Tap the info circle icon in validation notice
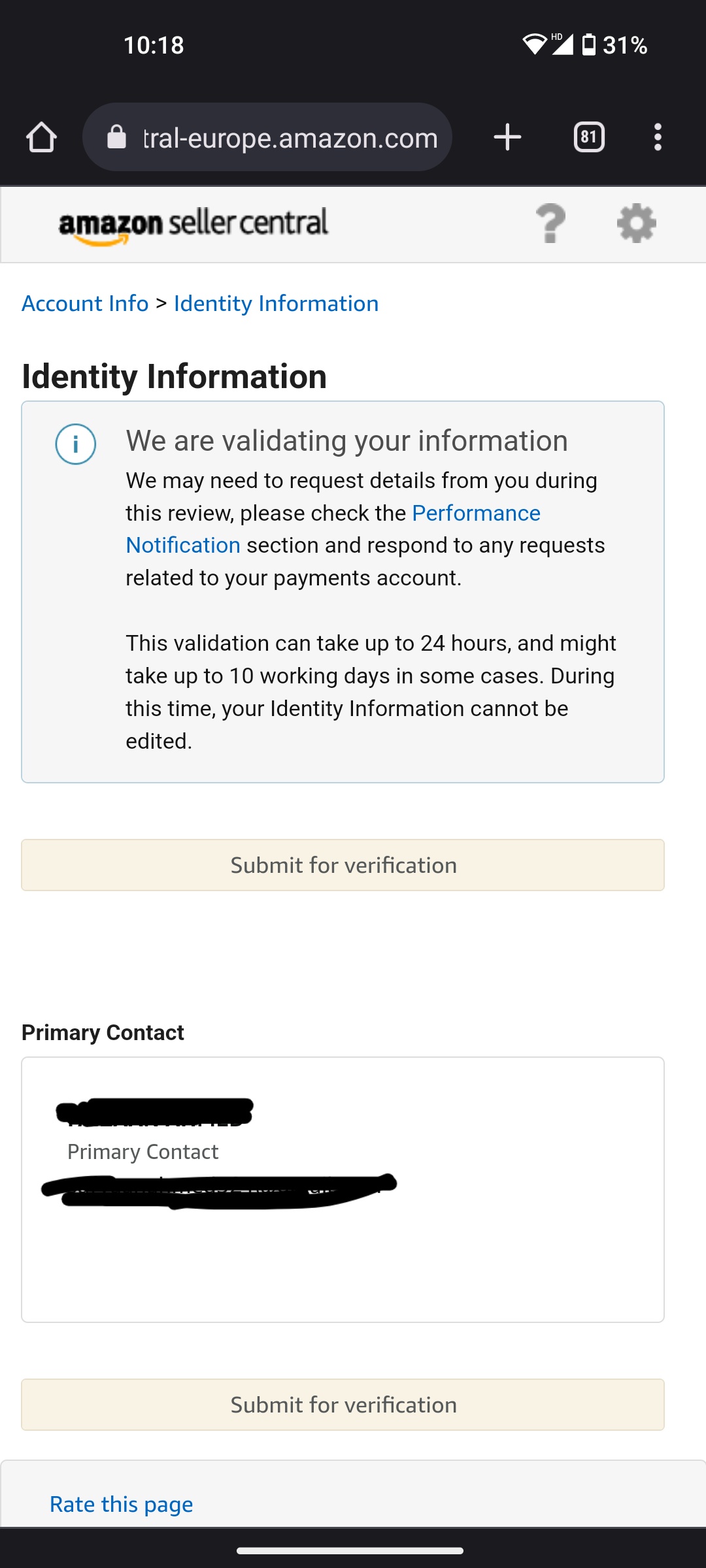The height and width of the screenshot is (1568, 706). pos(76,444)
